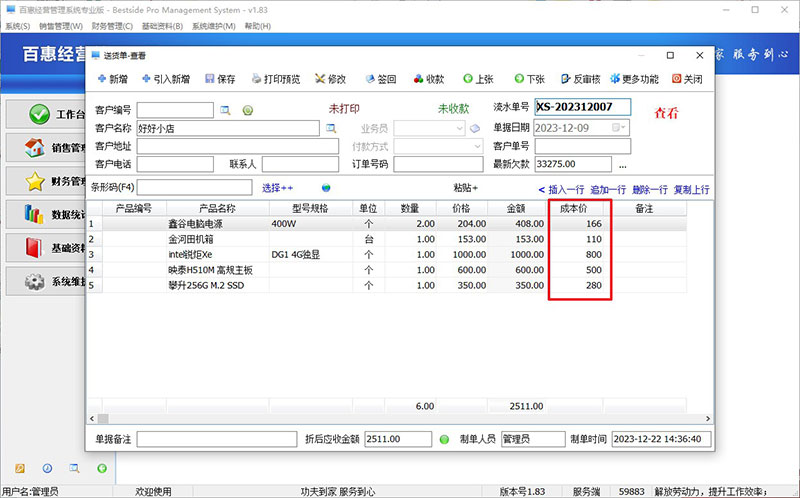This screenshot has height=498, width=800.
Task: Open the 财务管理 sidebar module
Action: tap(46, 181)
